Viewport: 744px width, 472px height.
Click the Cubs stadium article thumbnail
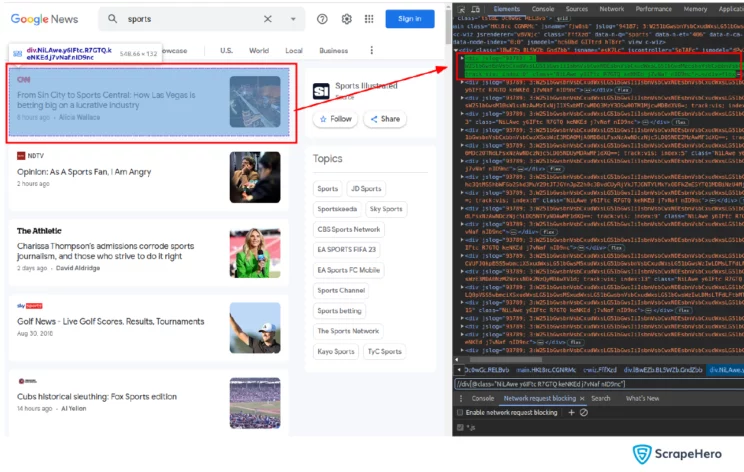(x=255, y=403)
